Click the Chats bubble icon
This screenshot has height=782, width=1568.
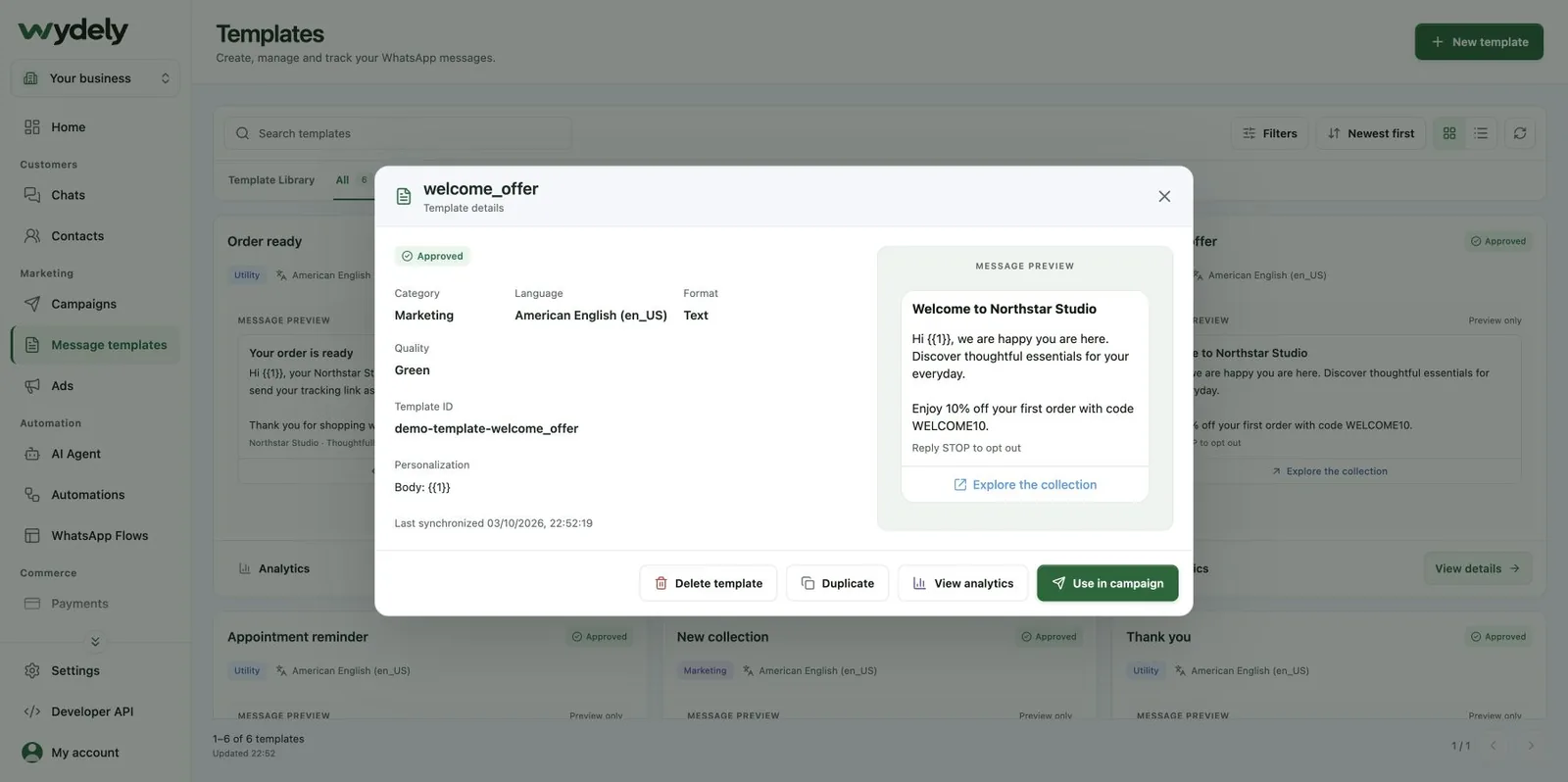tap(32, 195)
